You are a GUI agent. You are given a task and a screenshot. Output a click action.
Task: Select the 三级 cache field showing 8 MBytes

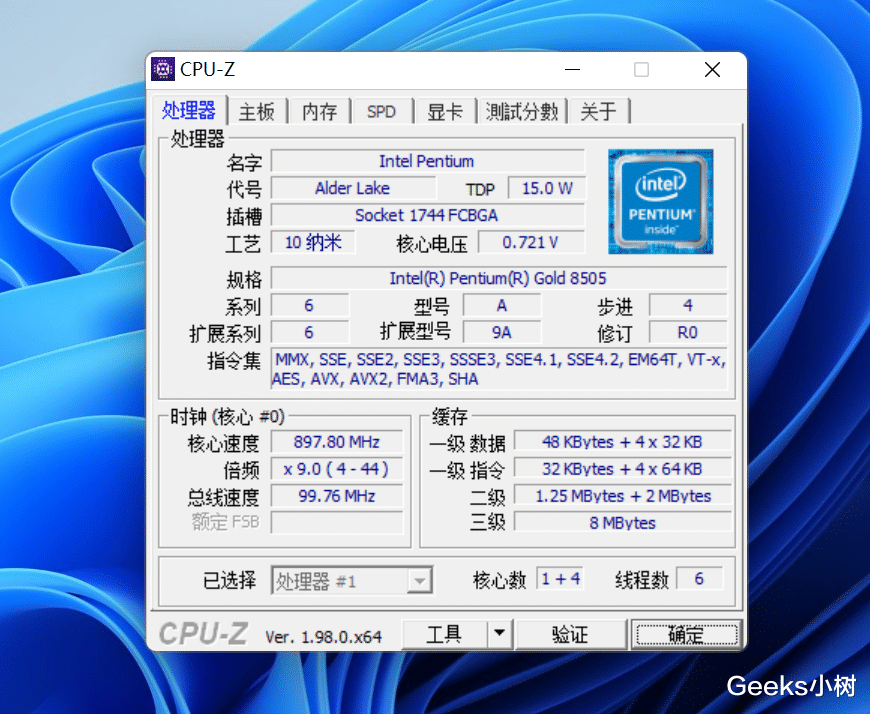622,522
